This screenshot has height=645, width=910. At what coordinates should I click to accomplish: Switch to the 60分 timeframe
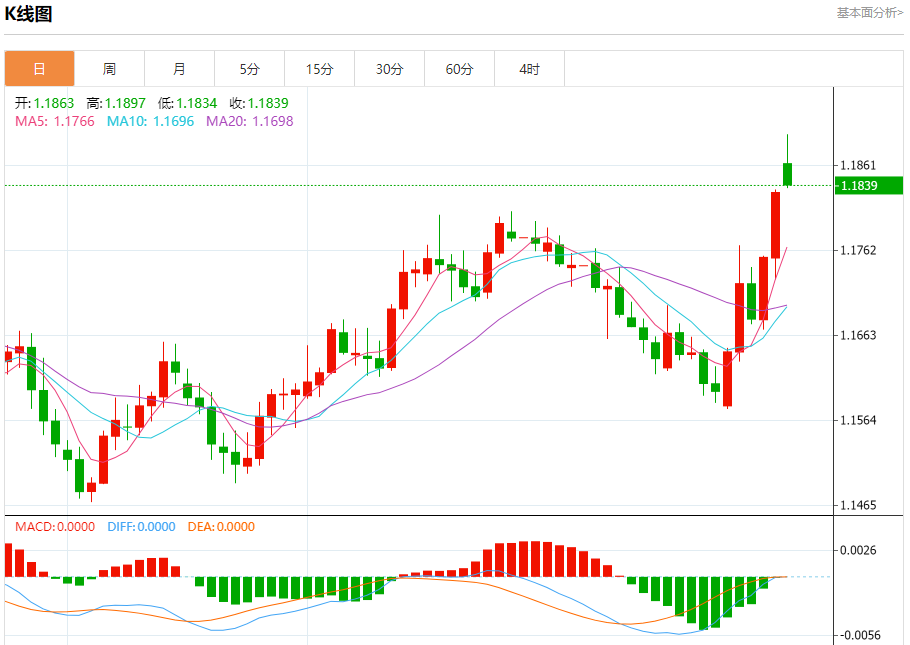(459, 69)
